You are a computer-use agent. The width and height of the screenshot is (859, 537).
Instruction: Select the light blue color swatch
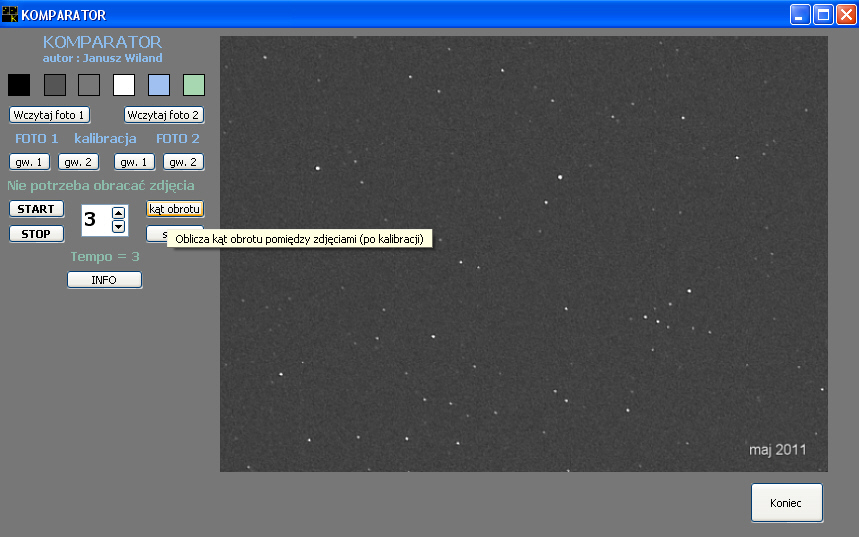159,85
